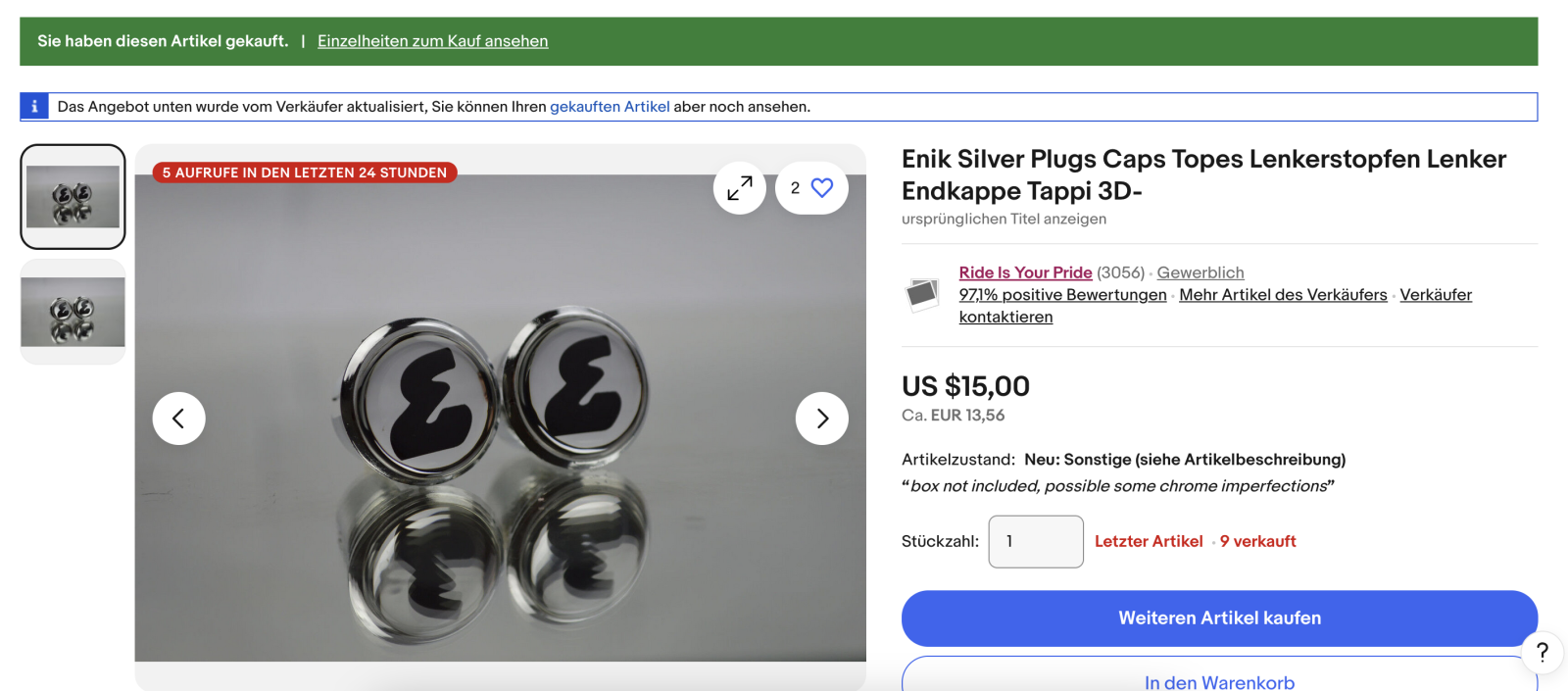Open the help question mark button
1568x691 pixels.
point(1542,652)
